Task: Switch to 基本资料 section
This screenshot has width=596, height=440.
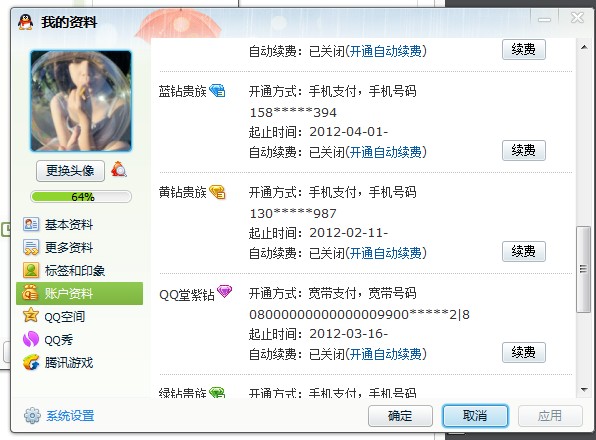Action: [x=58, y=224]
